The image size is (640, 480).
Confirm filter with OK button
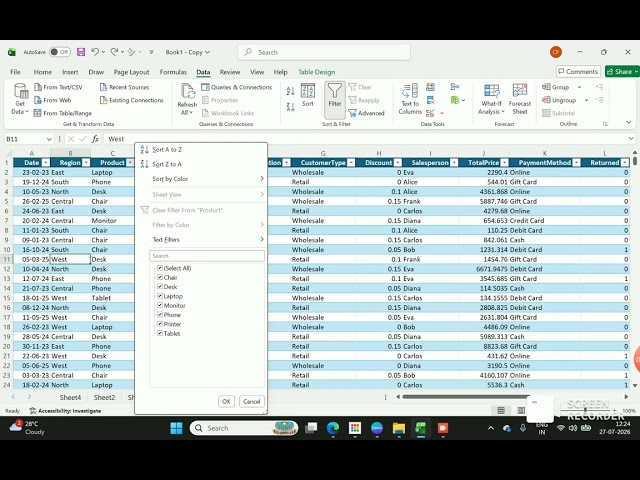point(226,402)
